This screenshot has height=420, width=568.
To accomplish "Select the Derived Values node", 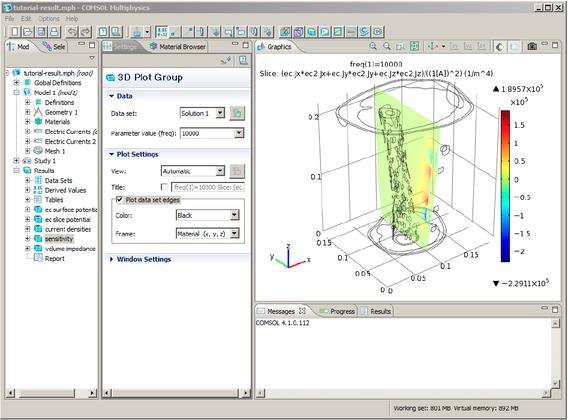I will (65, 190).
